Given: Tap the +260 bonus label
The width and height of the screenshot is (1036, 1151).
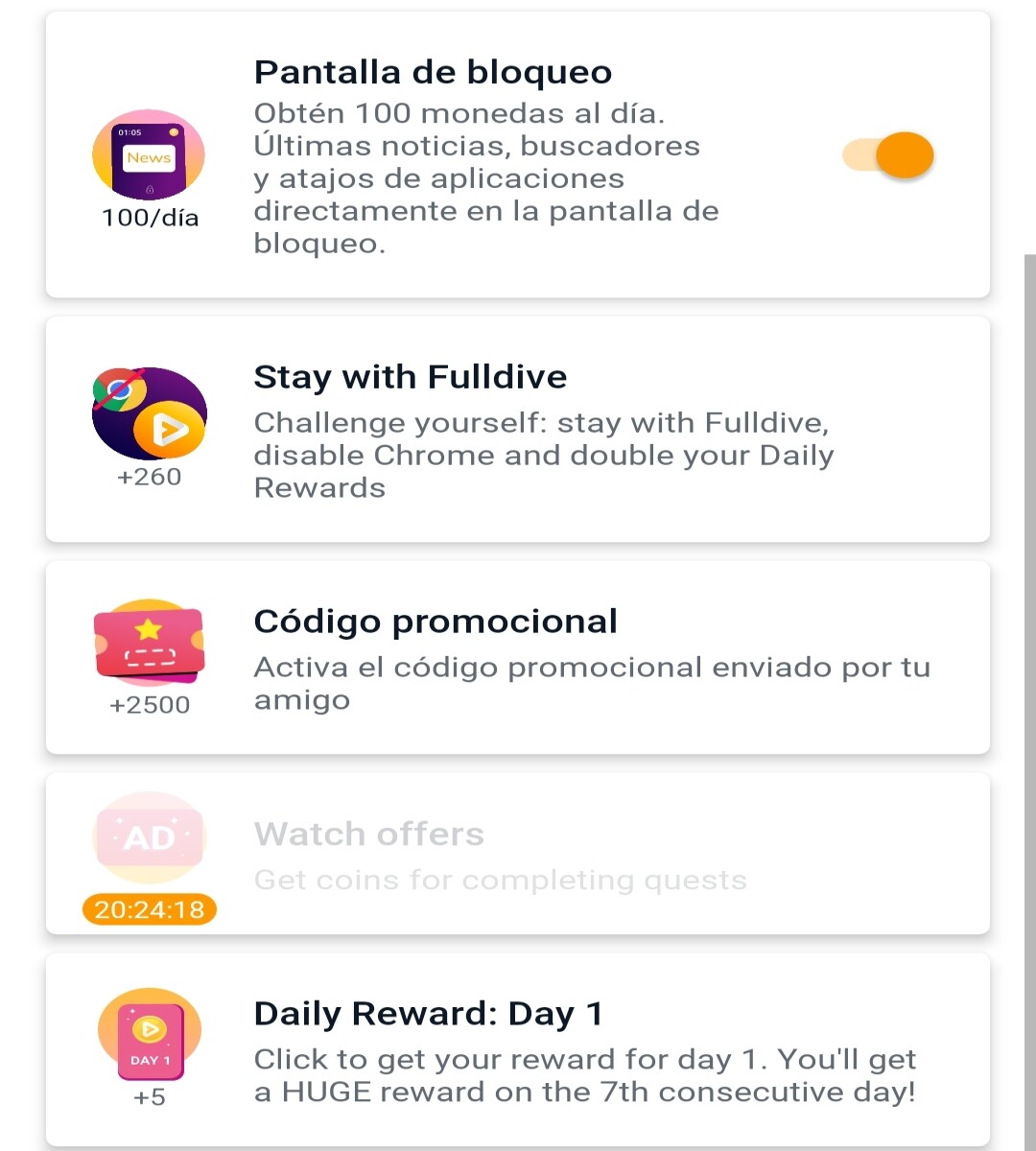Looking at the screenshot, I should [x=150, y=477].
